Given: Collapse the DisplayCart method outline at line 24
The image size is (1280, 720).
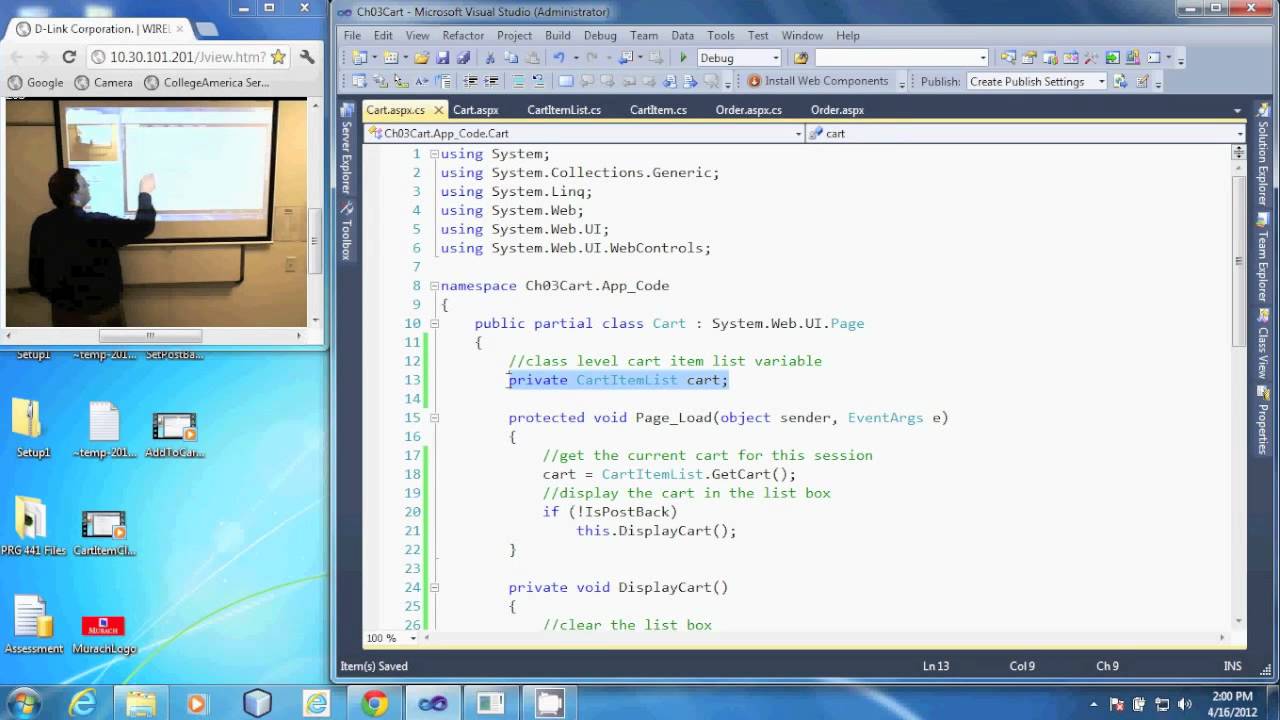Looking at the screenshot, I should pyautogui.click(x=435, y=587).
